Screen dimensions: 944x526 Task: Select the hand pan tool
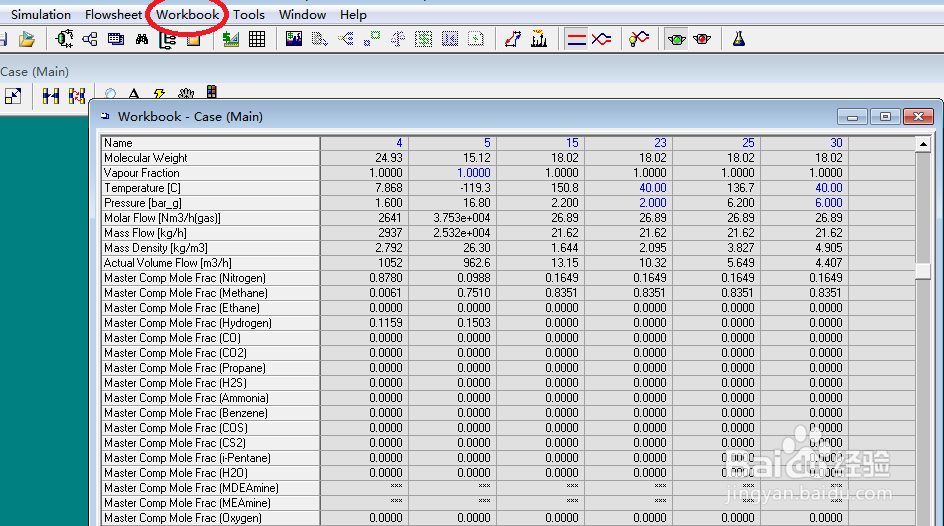coord(186,93)
